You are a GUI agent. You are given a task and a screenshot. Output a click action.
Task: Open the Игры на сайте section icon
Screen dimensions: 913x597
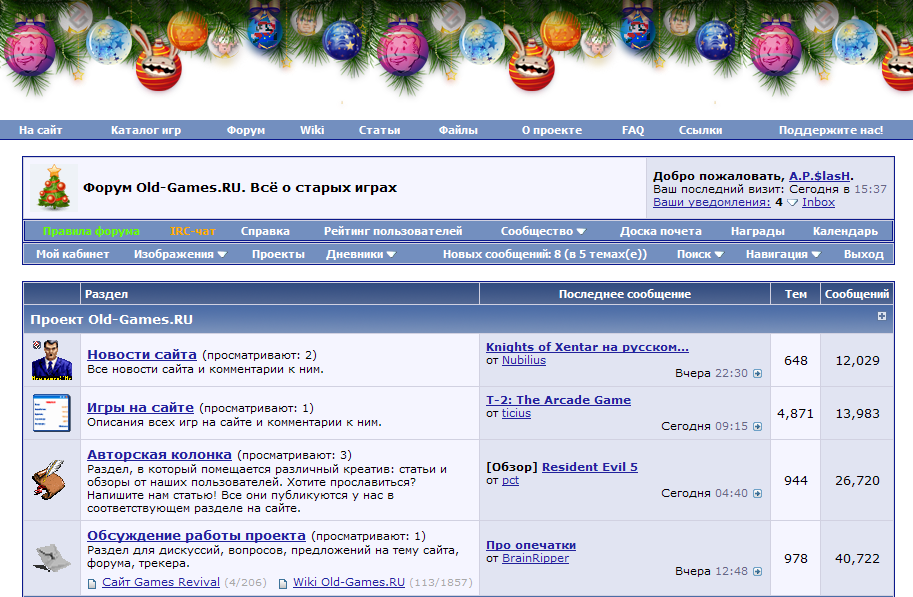(x=52, y=413)
